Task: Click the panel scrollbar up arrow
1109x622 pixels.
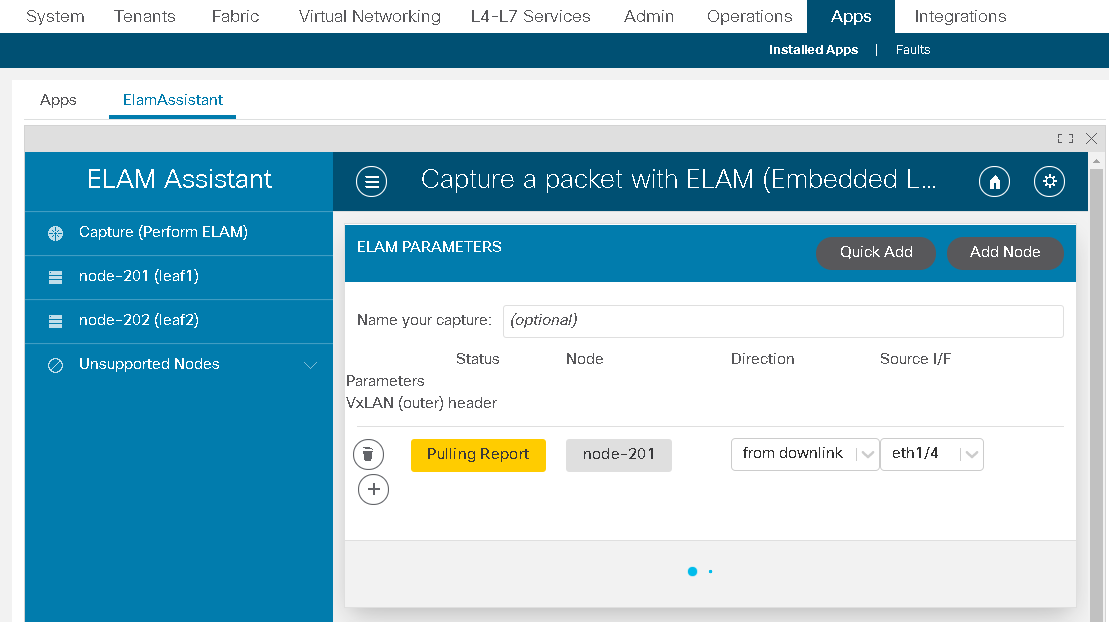Action: point(1096,161)
